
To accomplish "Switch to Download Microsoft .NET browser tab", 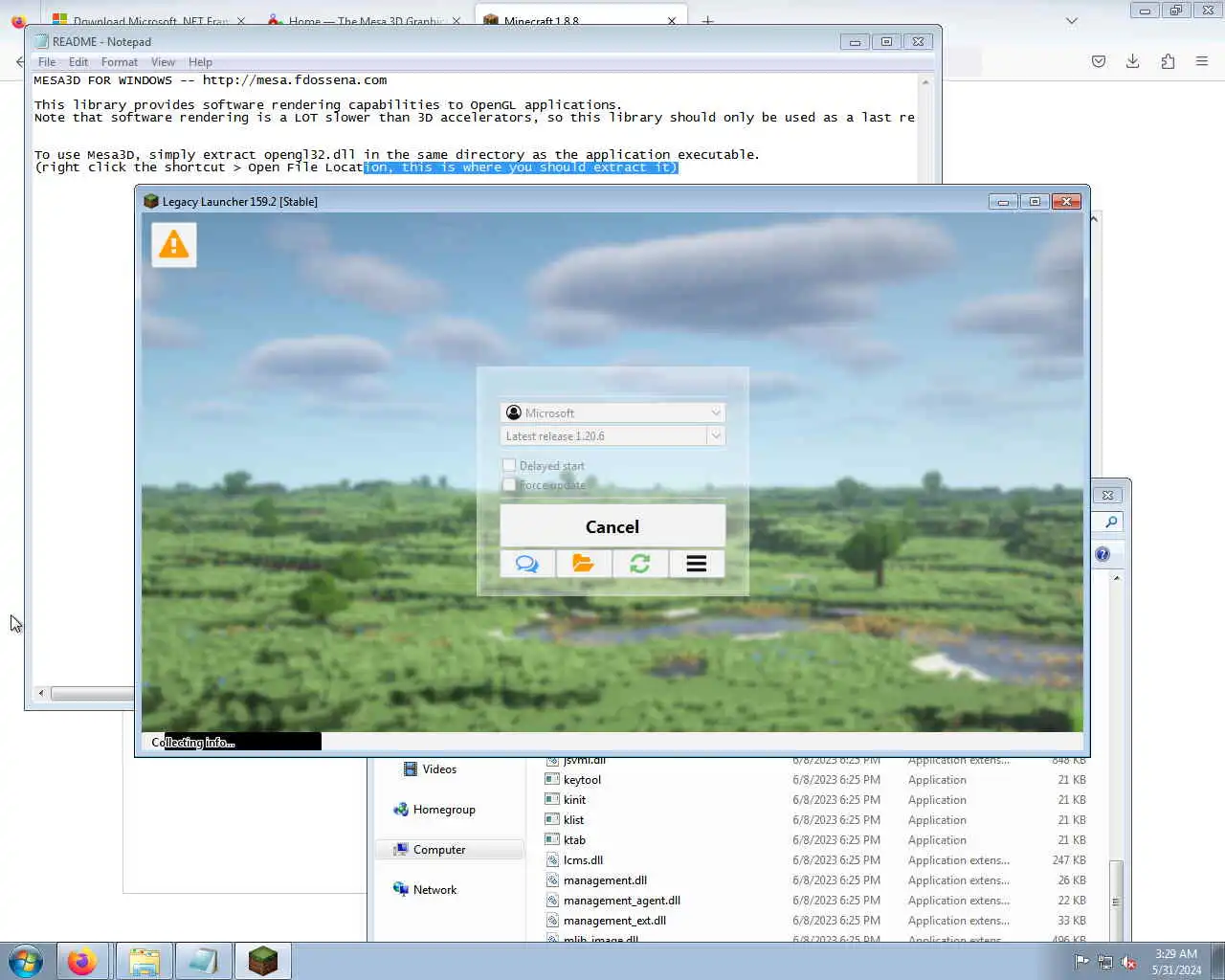I will [148, 20].
